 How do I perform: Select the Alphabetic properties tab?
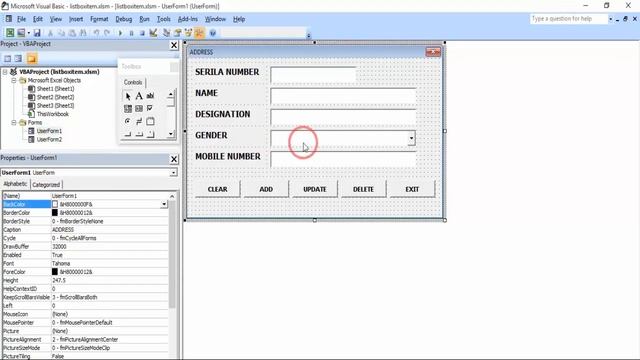coord(16,184)
